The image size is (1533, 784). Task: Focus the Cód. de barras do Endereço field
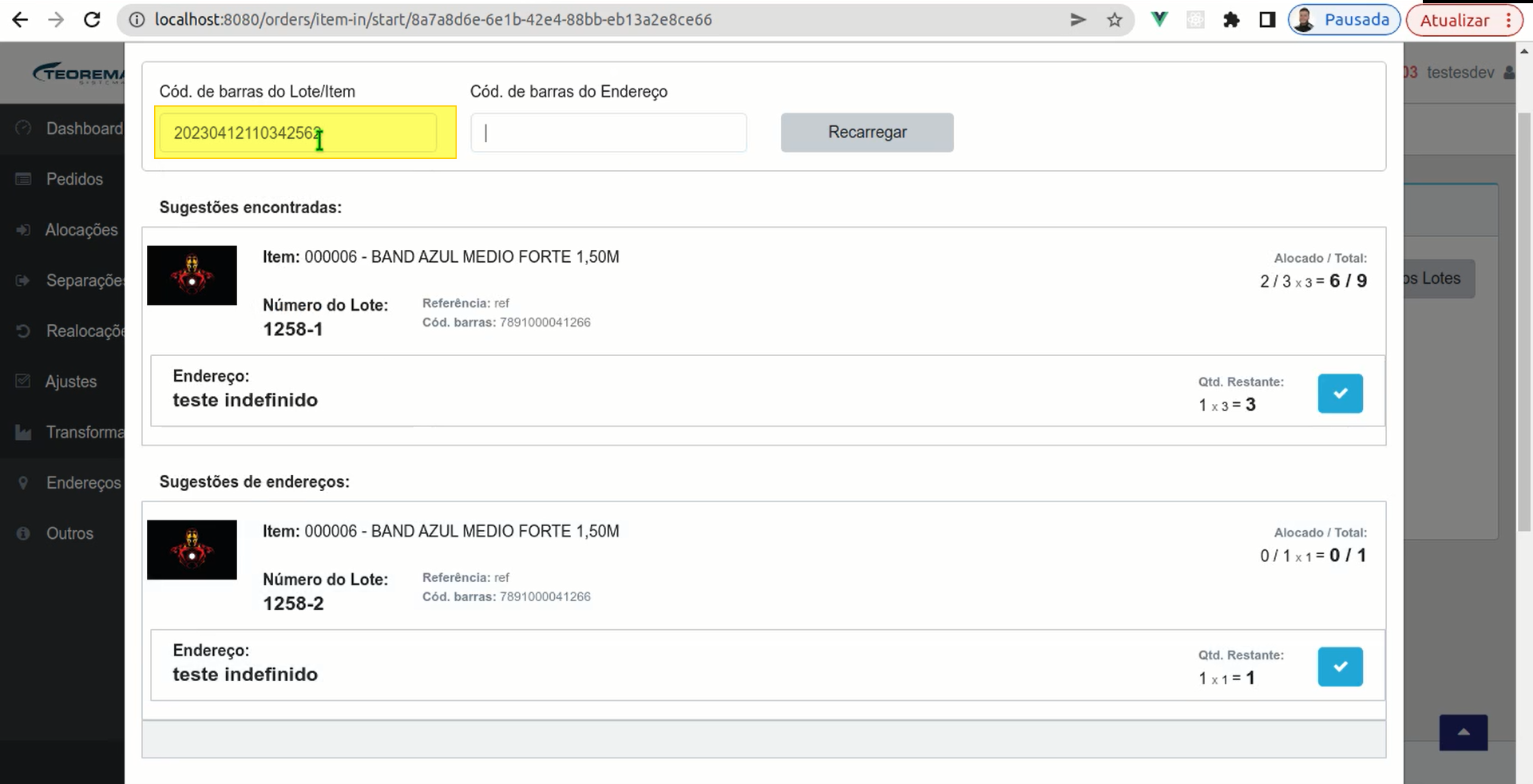point(608,133)
